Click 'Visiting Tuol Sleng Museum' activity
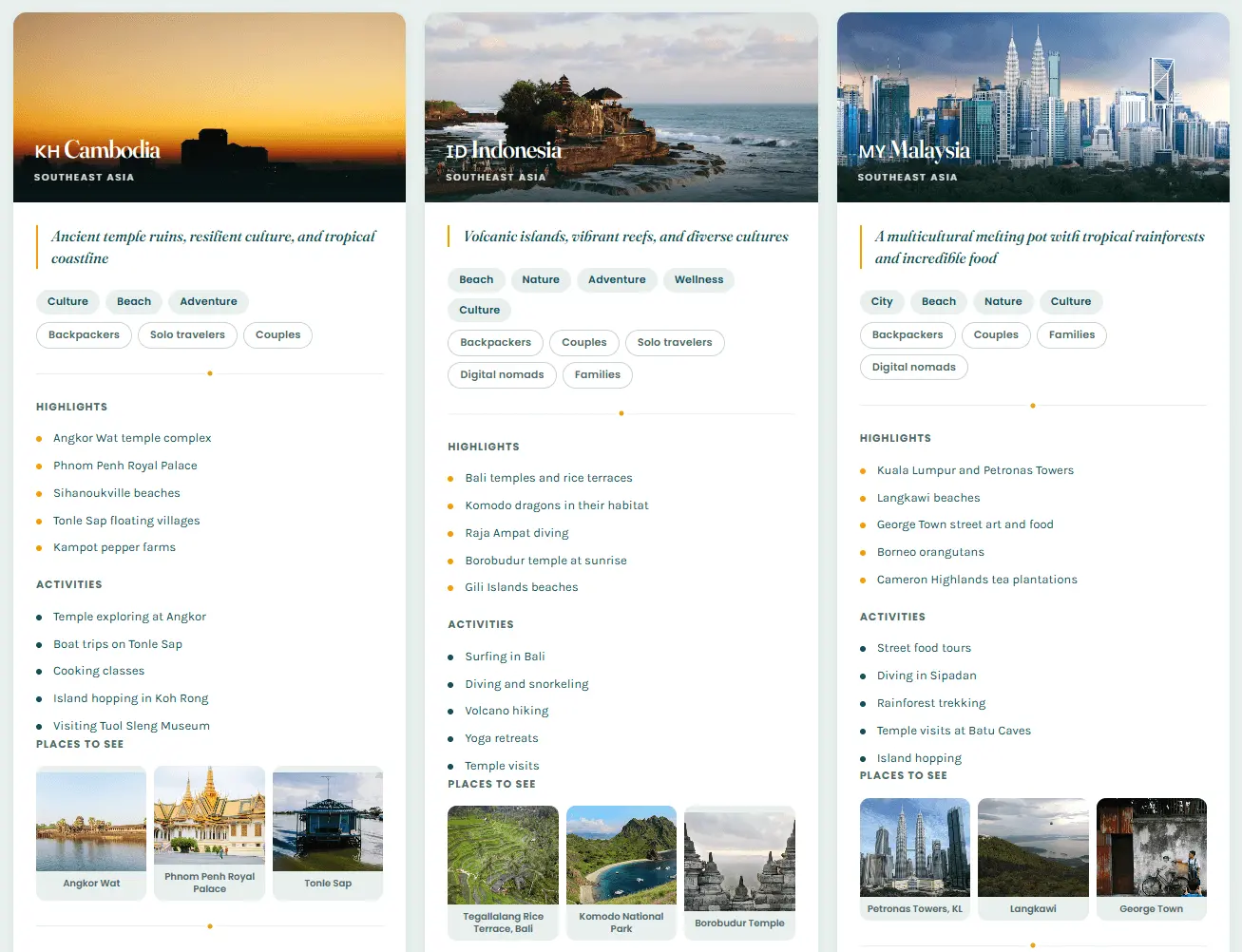Viewport: 1242px width, 952px height. coord(131,726)
